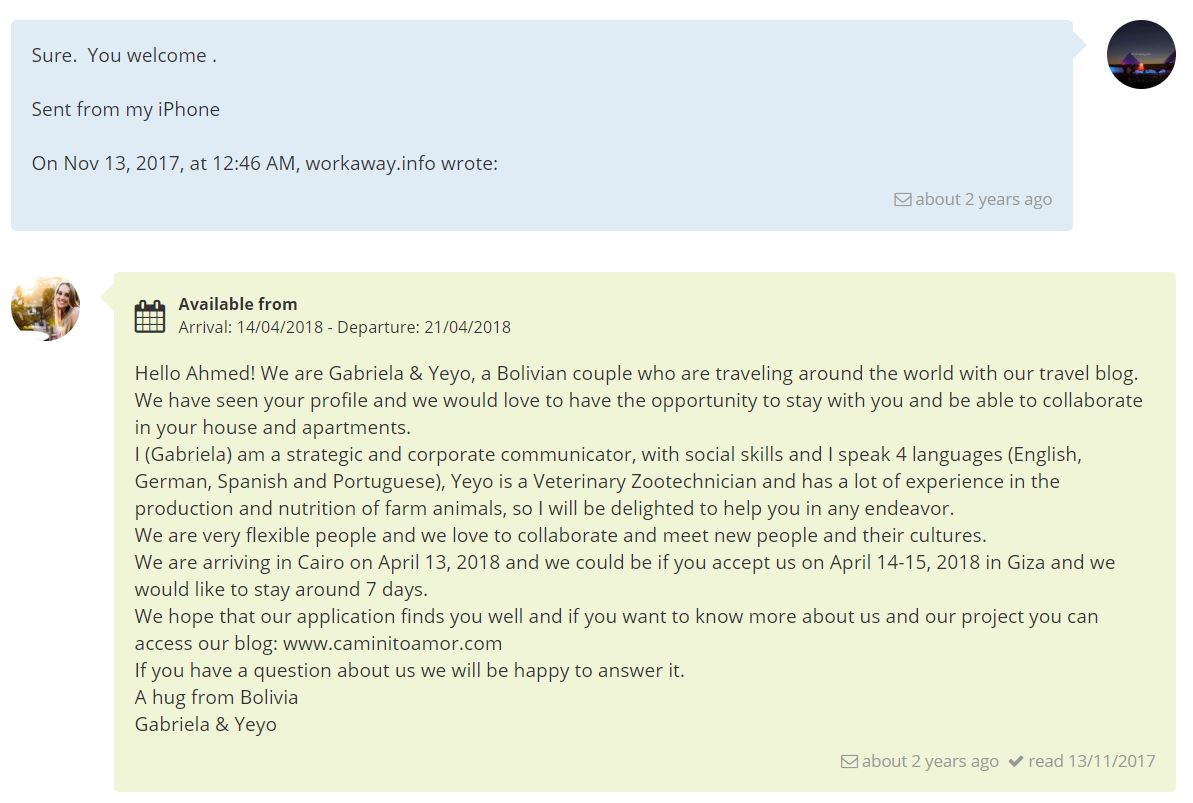Click the 'Gabriela & Yeyo' signature

coord(205,724)
